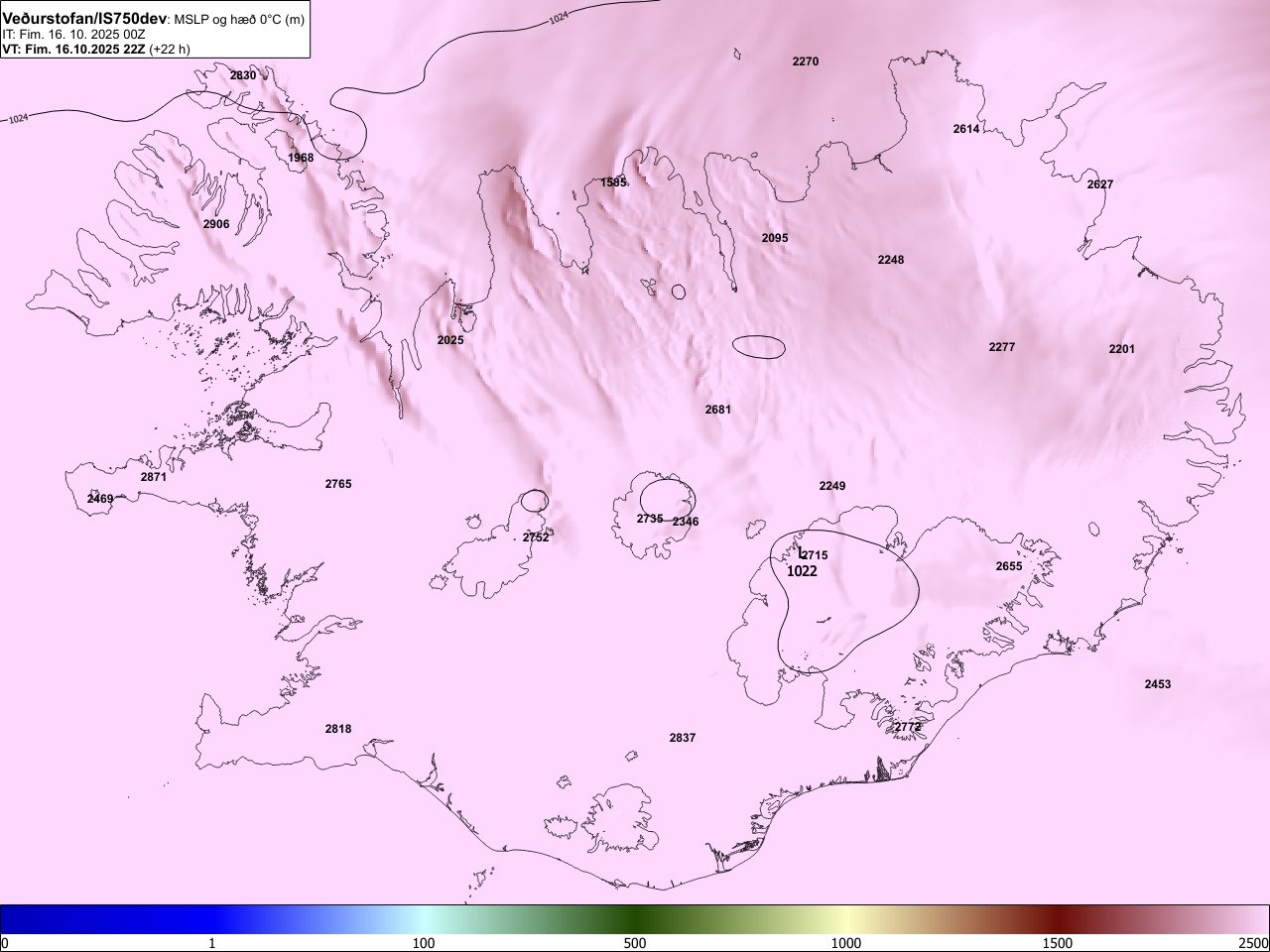
Task: Click the height value 2248
Action: click(x=891, y=260)
